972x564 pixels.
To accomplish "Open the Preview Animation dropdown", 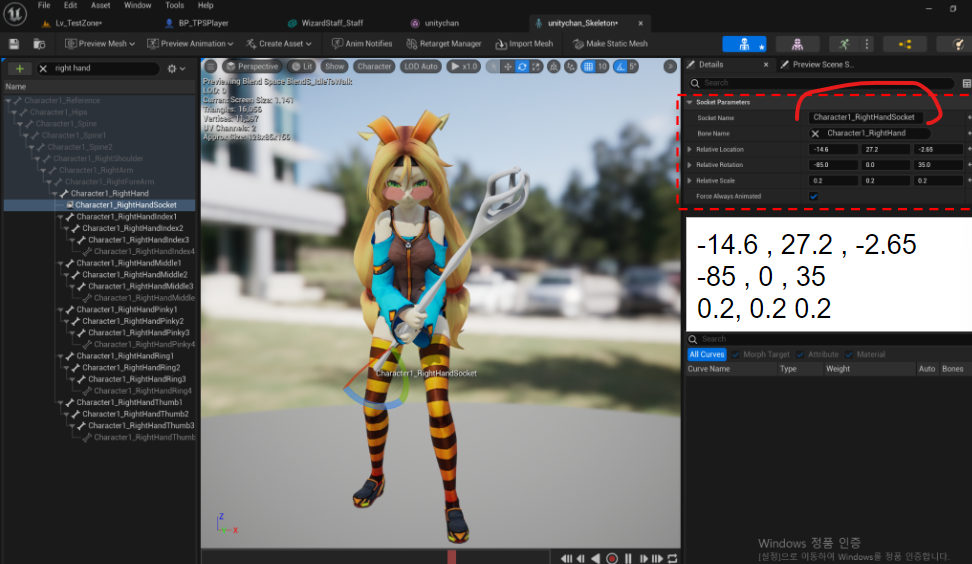I will 190,43.
